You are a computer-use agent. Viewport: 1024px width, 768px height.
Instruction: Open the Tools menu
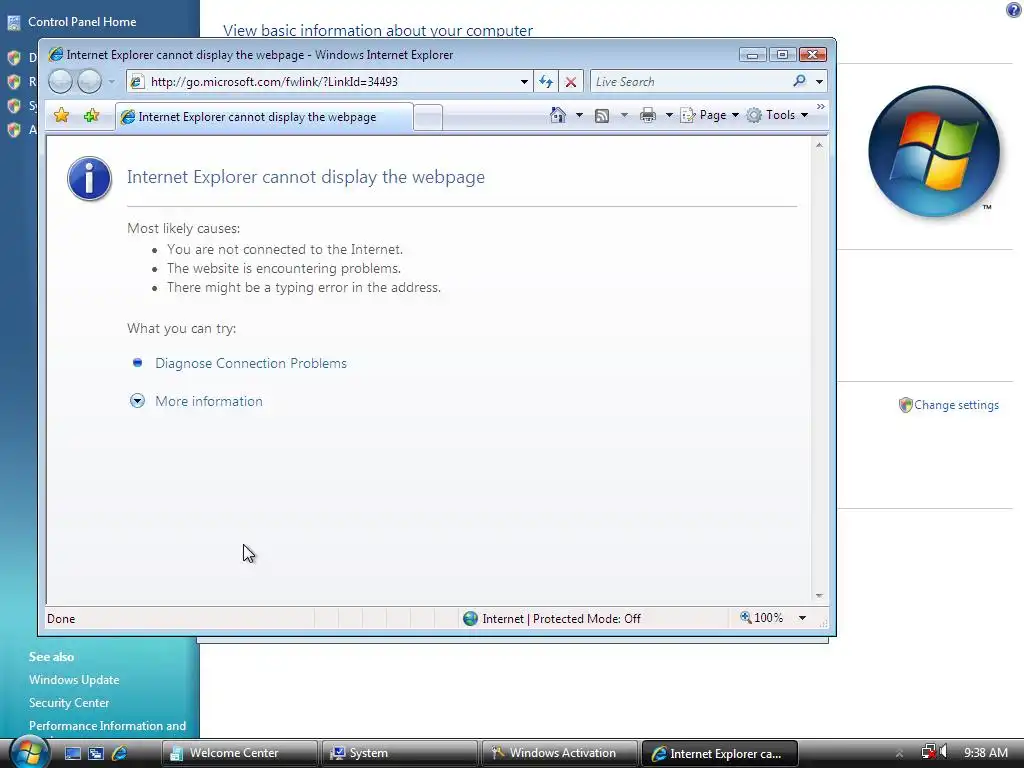click(x=777, y=115)
